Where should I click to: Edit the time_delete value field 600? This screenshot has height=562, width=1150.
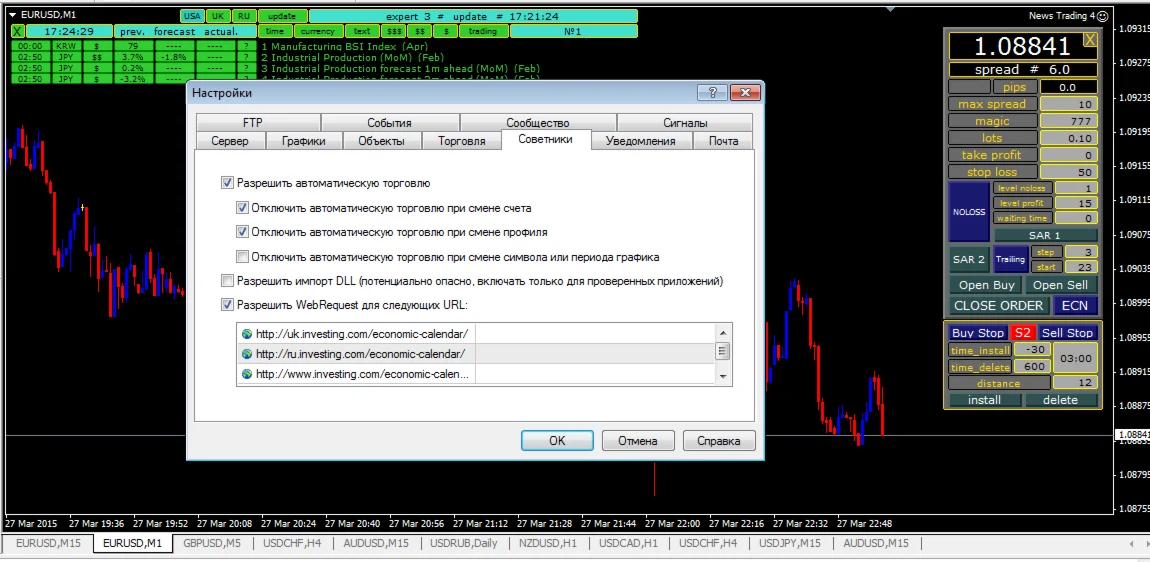click(1033, 366)
